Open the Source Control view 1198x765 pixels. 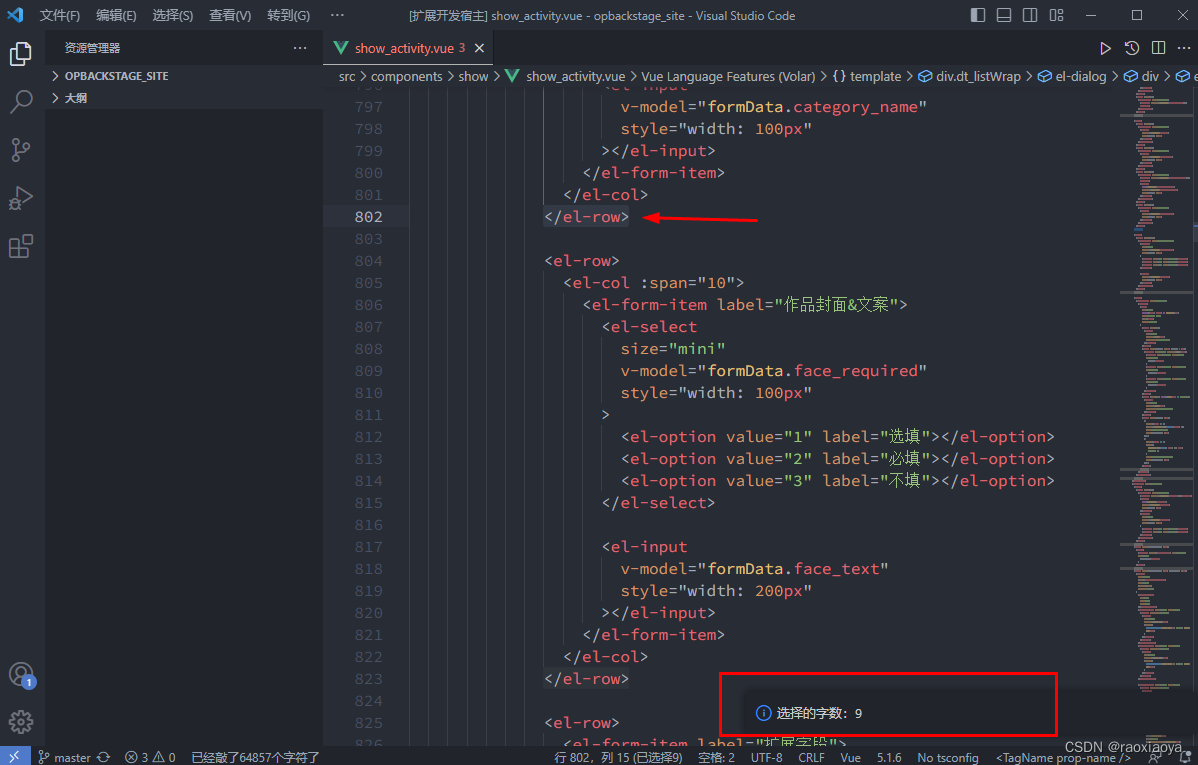pyautogui.click(x=21, y=149)
